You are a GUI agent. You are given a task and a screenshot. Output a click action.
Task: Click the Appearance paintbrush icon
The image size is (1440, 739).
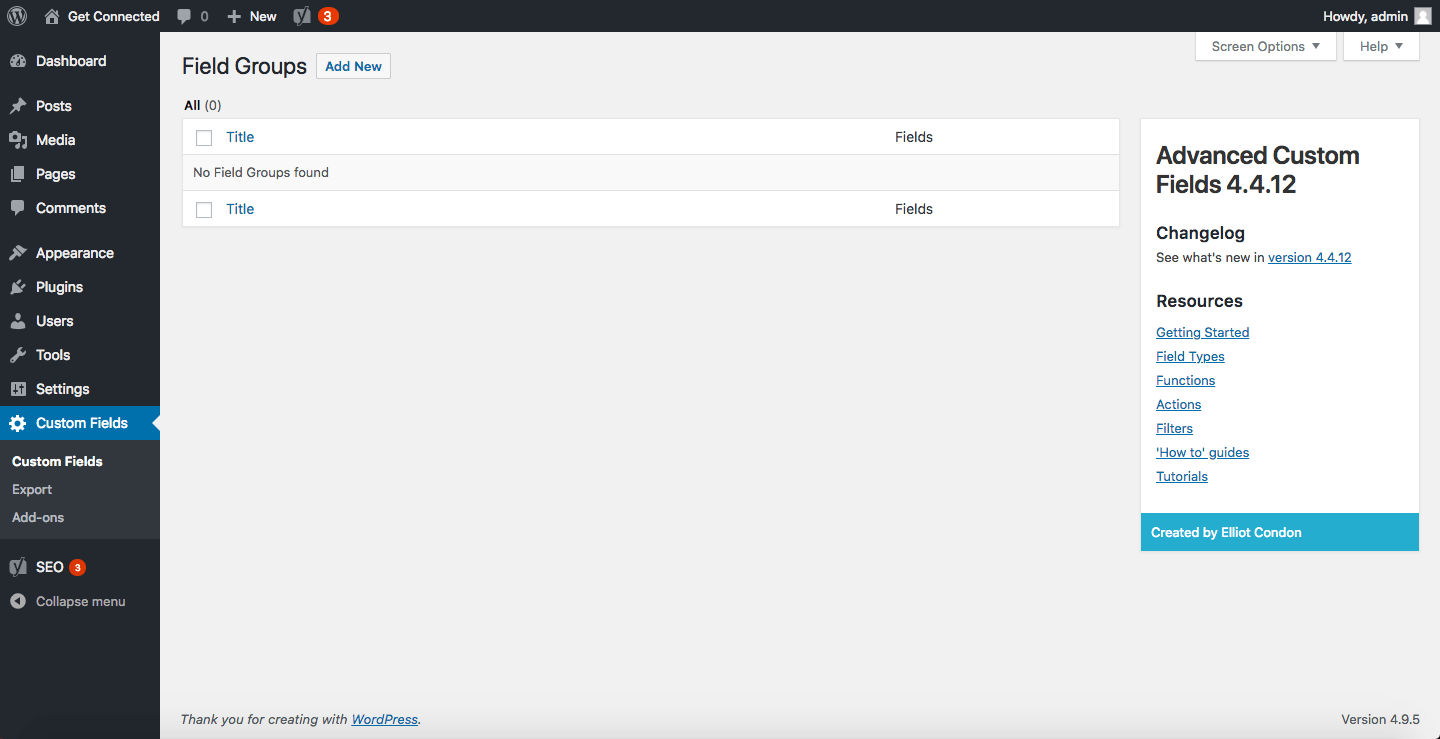pyautogui.click(x=18, y=253)
